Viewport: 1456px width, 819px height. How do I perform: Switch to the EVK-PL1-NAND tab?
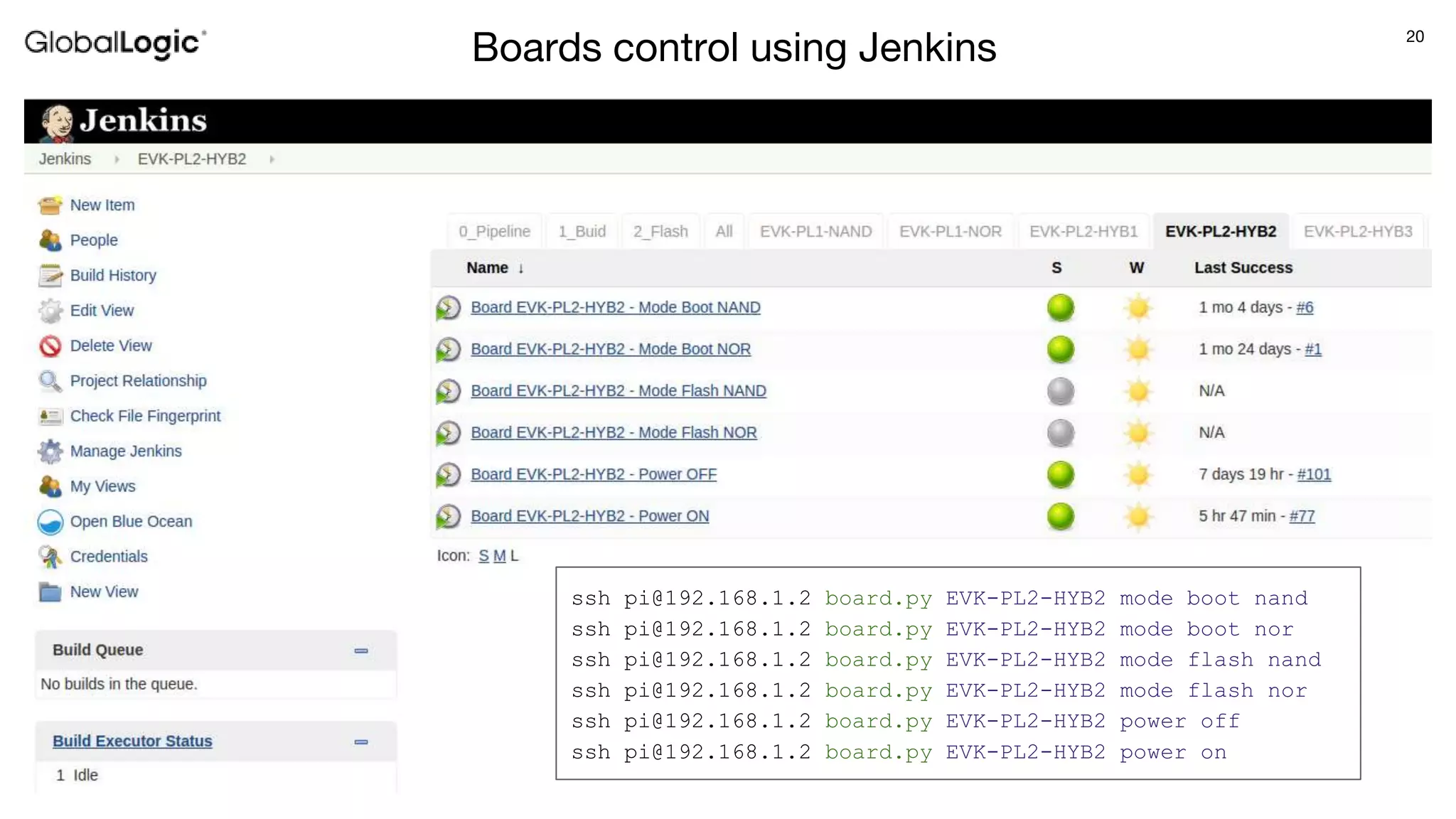815,232
